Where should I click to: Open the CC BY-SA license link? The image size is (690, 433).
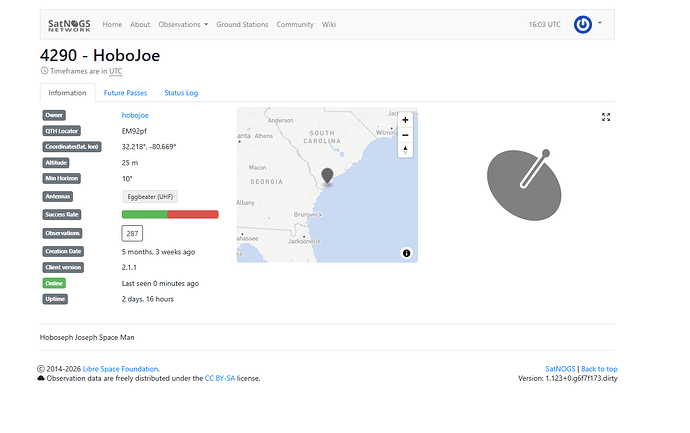pos(220,379)
